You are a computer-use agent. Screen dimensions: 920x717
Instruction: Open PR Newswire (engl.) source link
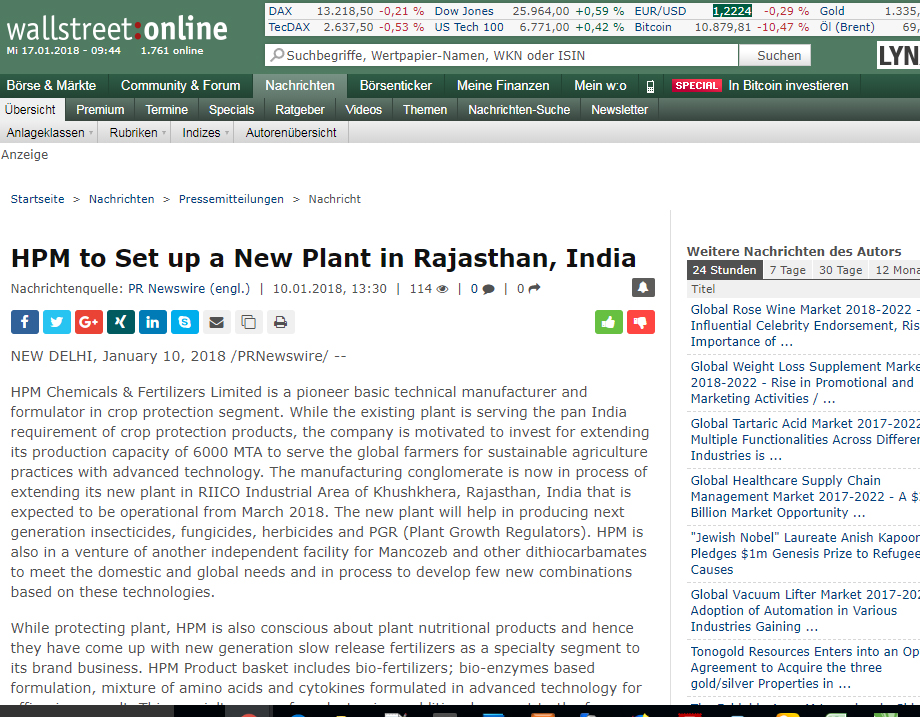click(x=189, y=289)
